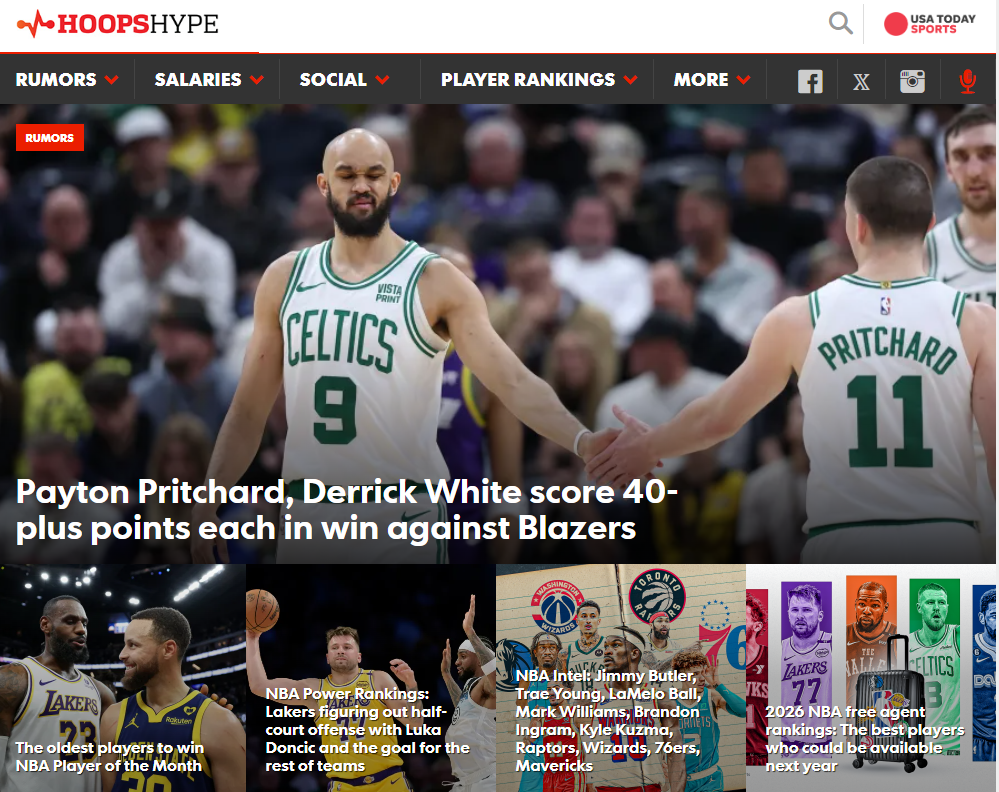Expand the Social dropdown arrow
Screen dimensions: 999x792
point(382,80)
